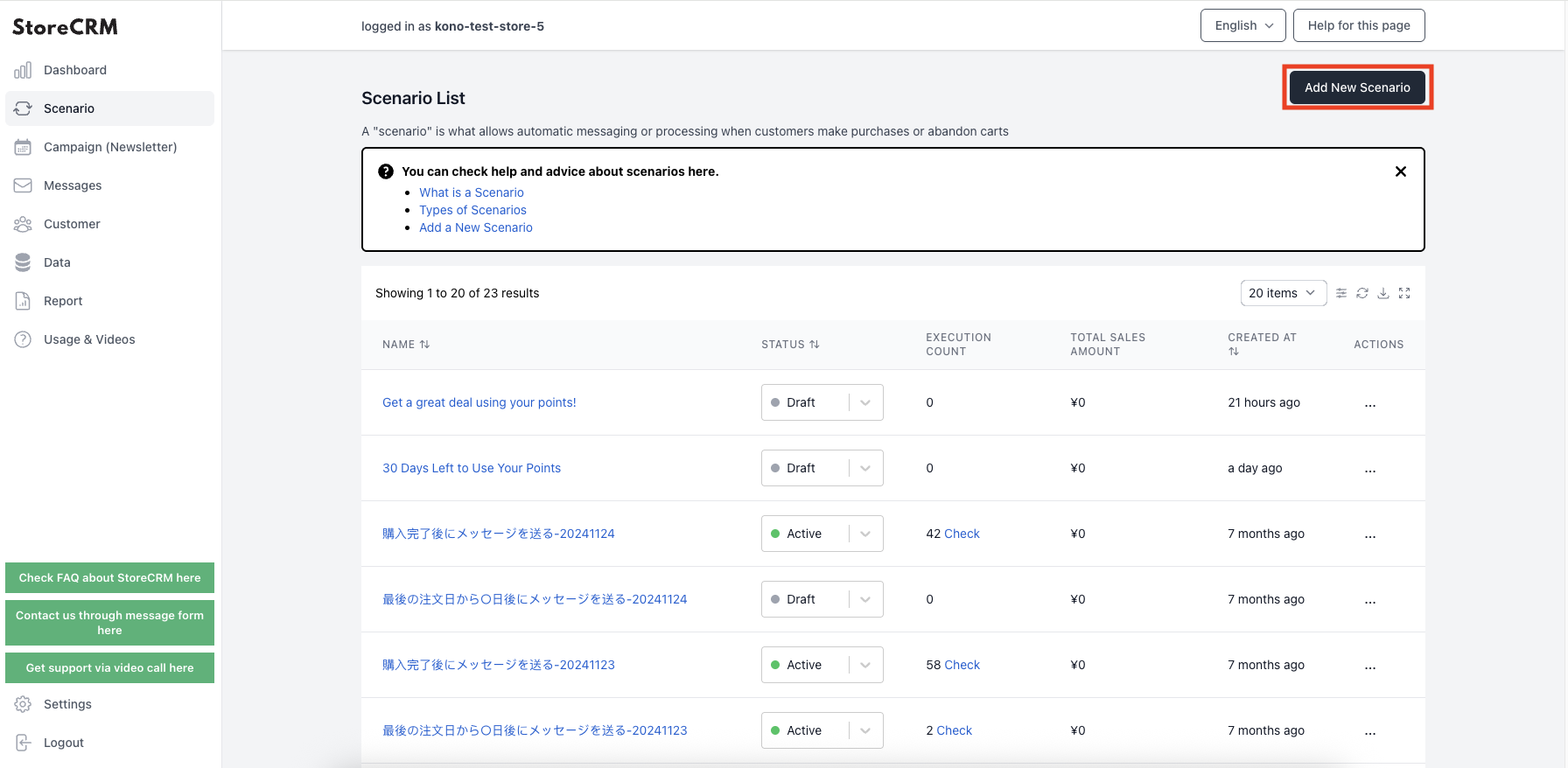Open 購入完了後にメッセージを送る-20241124 scenario
Viewport: 1568px width, 768px height.
[x=499, y=534]
